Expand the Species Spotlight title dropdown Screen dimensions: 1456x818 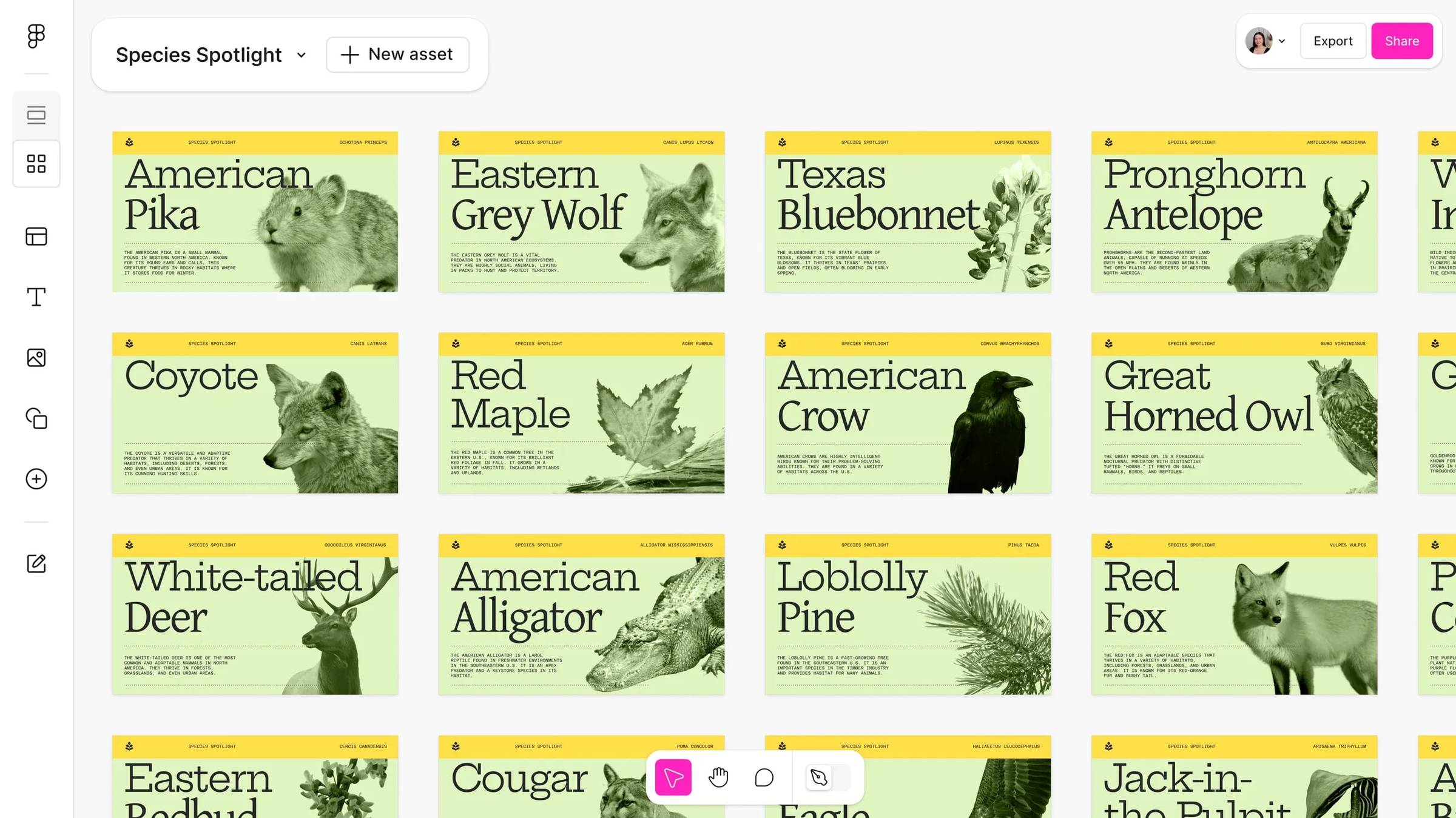point(301,55)
